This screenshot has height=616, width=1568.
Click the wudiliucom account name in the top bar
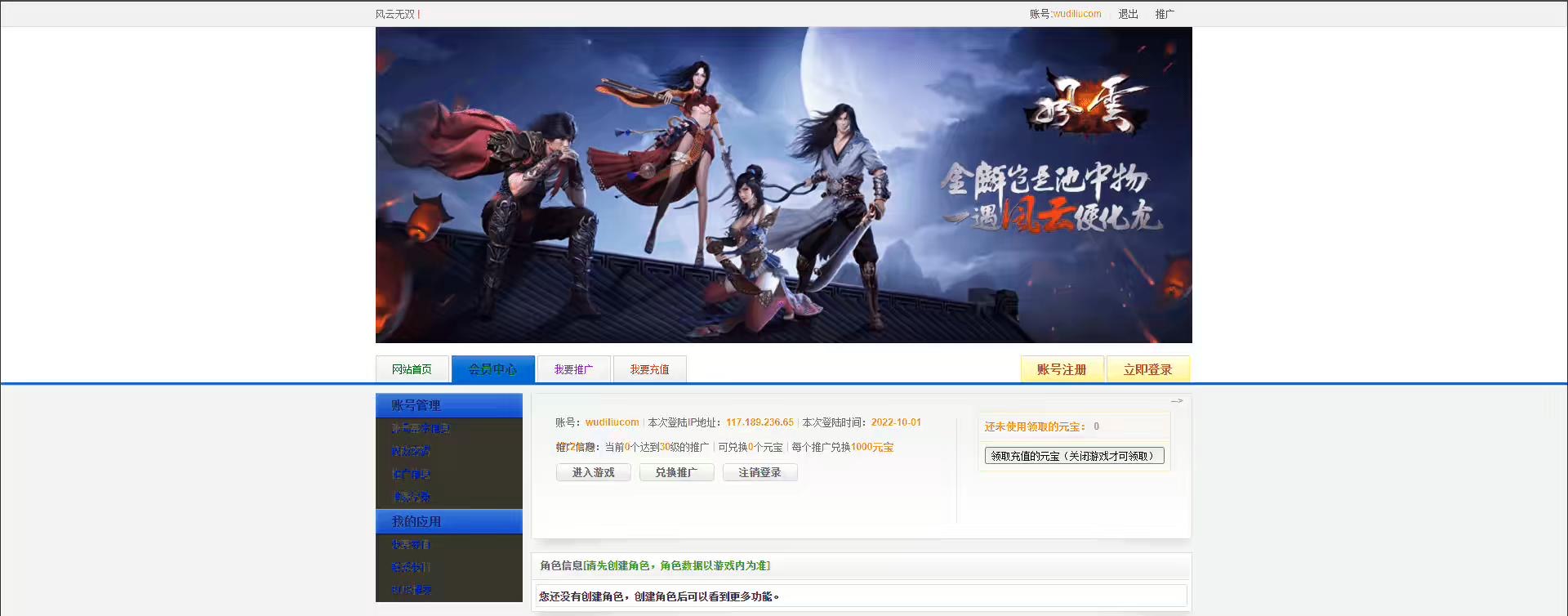[x=1077, y=14]
